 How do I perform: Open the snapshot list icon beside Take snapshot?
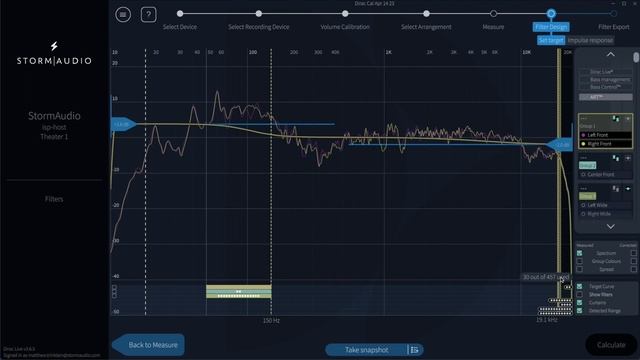pyautogui.click(x=415, y=350)
